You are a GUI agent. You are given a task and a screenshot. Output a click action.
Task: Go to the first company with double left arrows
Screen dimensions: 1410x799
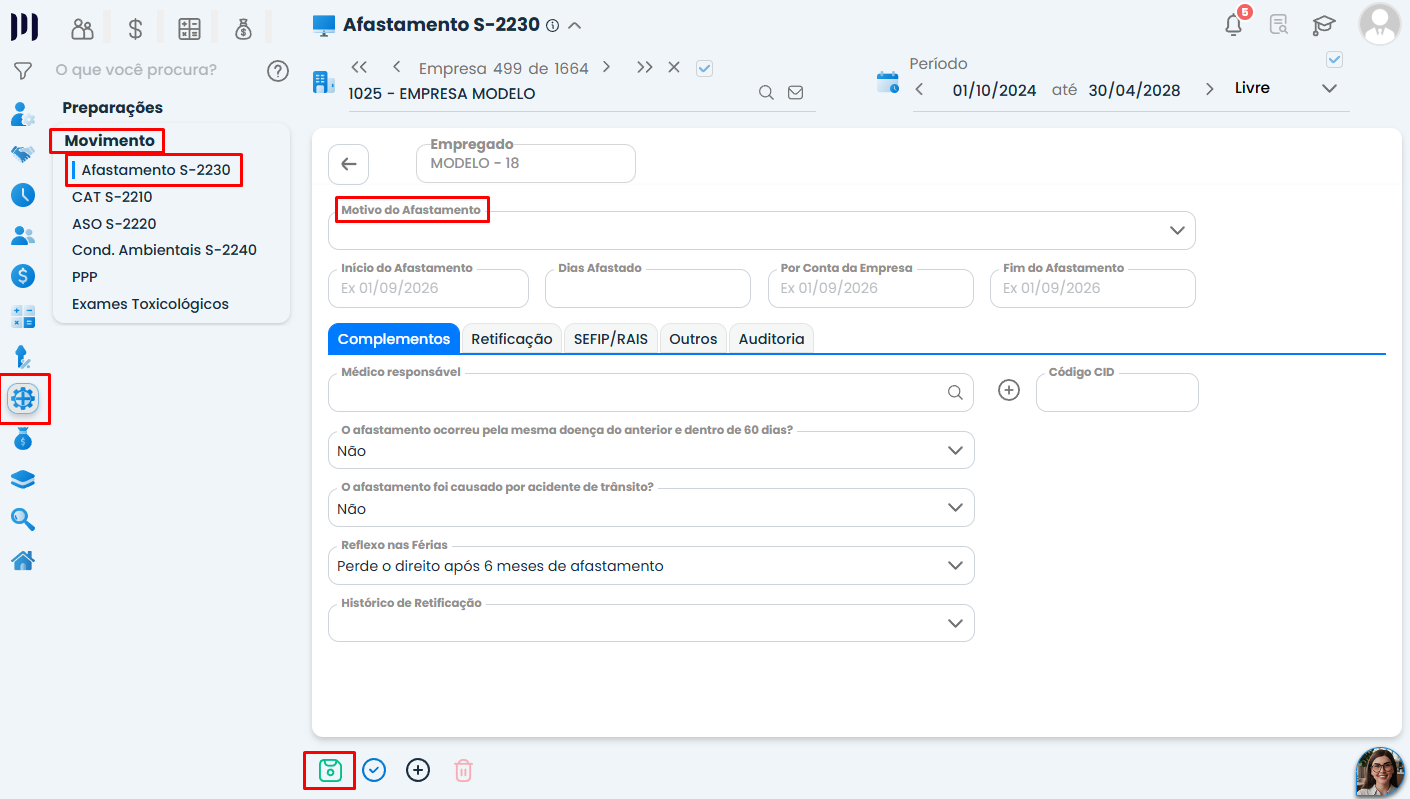[360, 67]
